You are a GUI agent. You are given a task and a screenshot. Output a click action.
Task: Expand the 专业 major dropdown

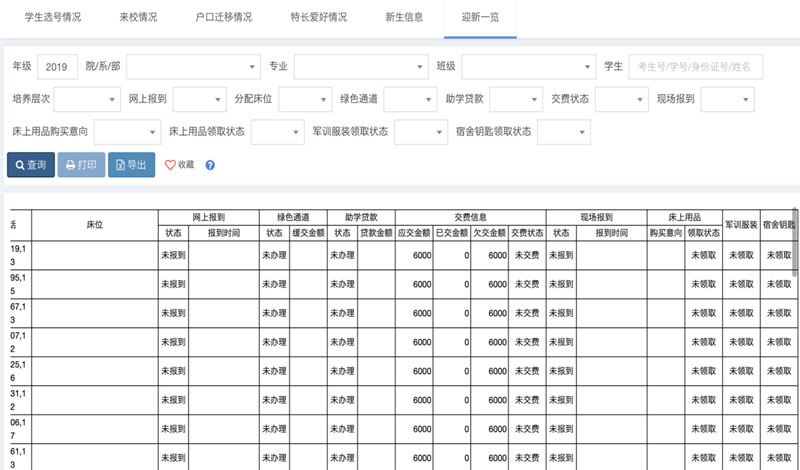coord(361,67)
